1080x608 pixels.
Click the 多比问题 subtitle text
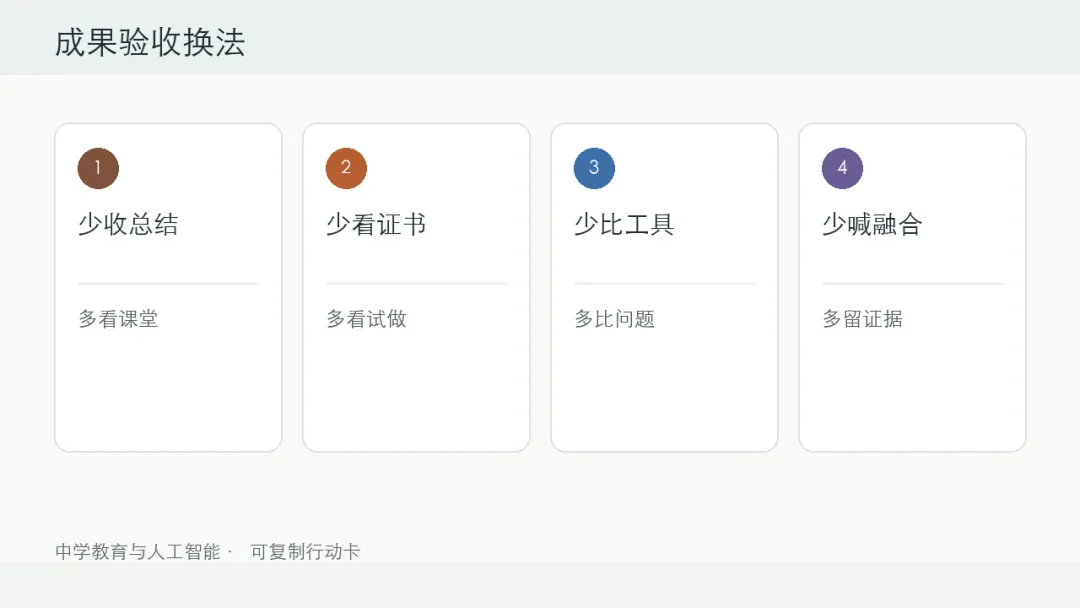[x=614, y=319]
